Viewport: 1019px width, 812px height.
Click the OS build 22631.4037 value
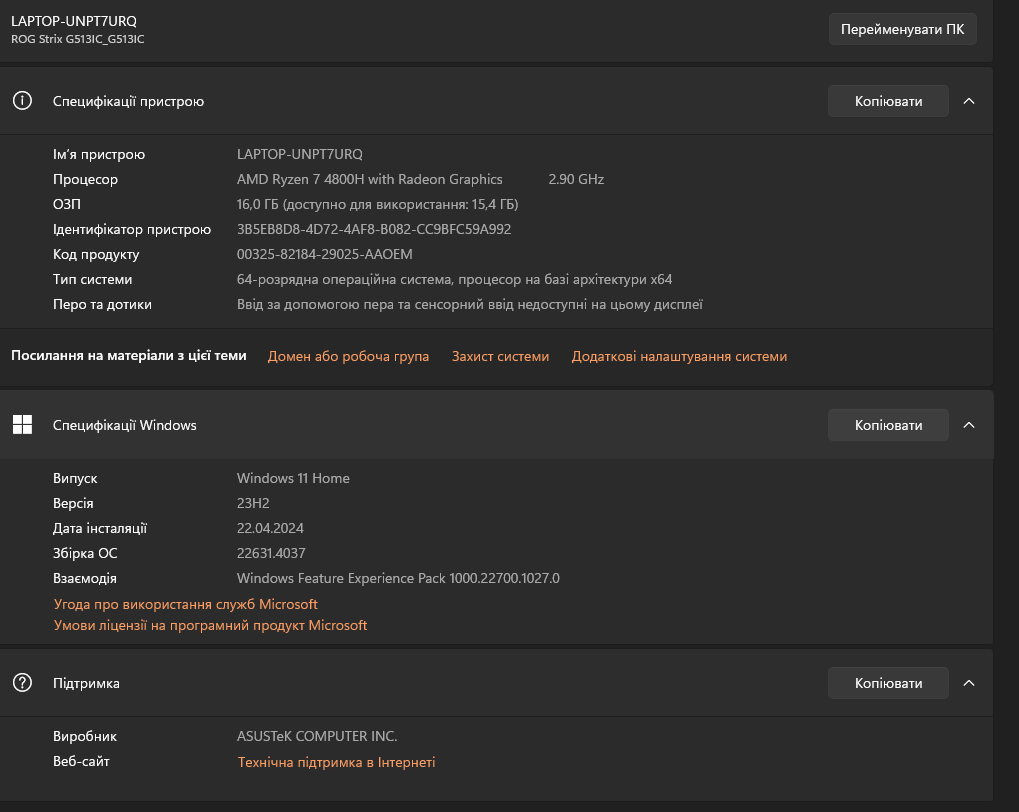click(x=271, y=553)
